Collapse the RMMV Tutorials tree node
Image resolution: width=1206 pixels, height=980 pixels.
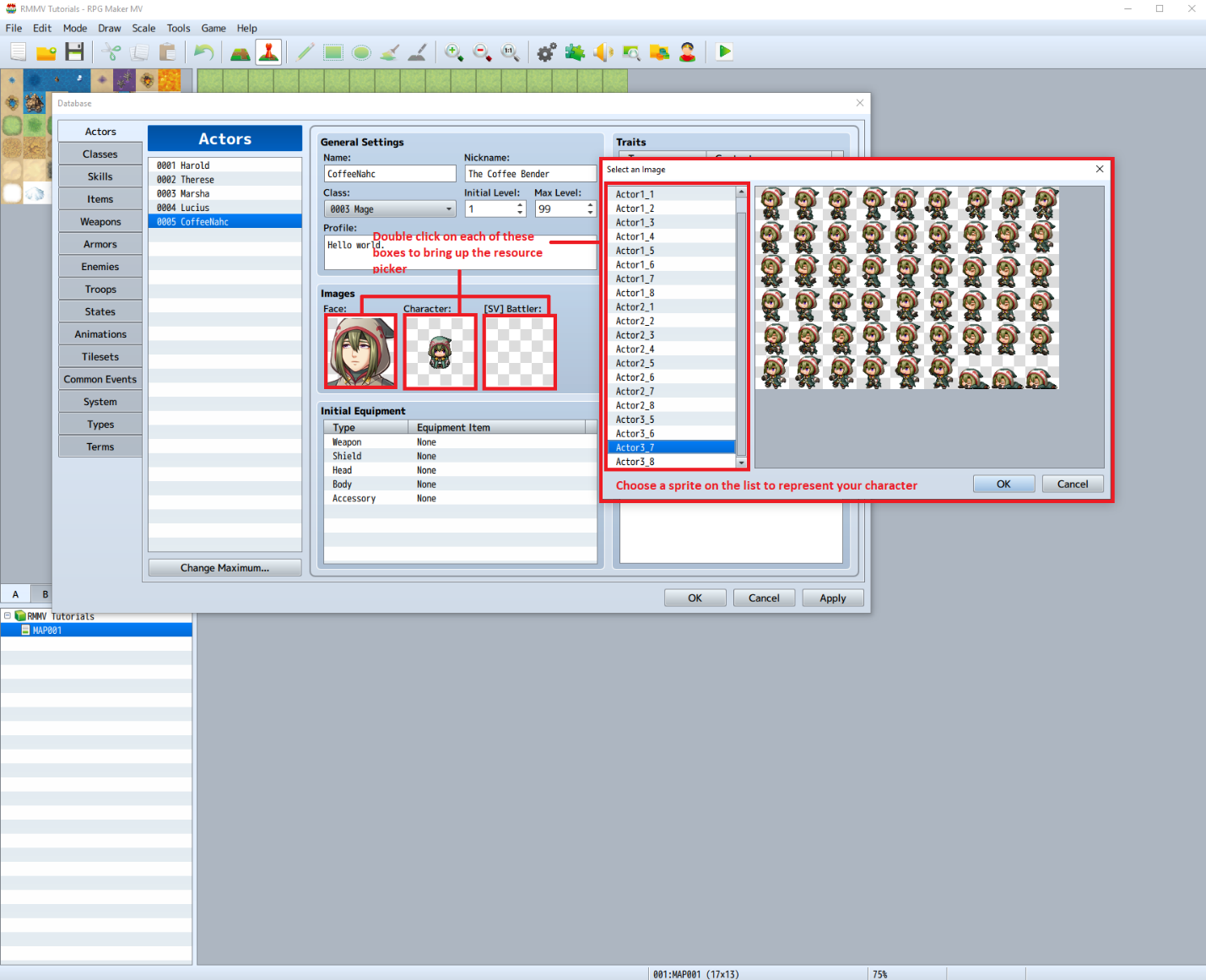[8, 616]
